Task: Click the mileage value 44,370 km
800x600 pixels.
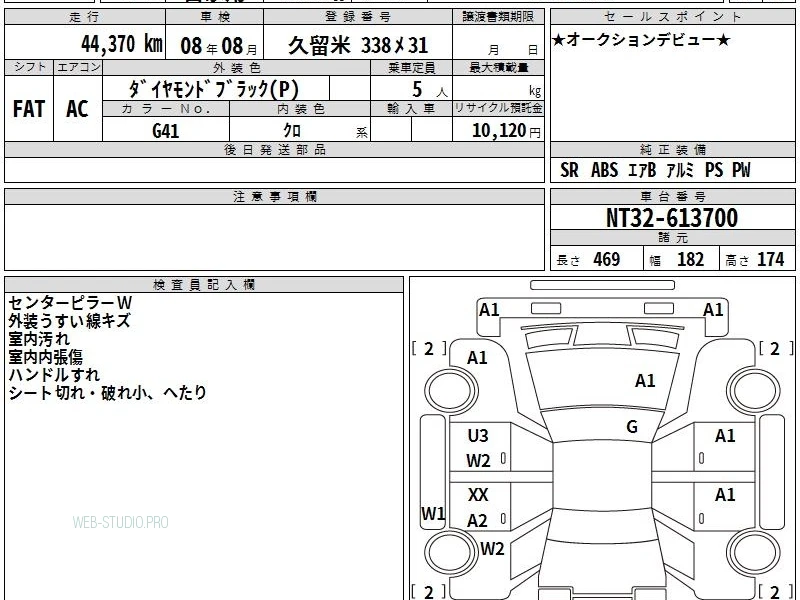Action: click(x=122, y=43)
